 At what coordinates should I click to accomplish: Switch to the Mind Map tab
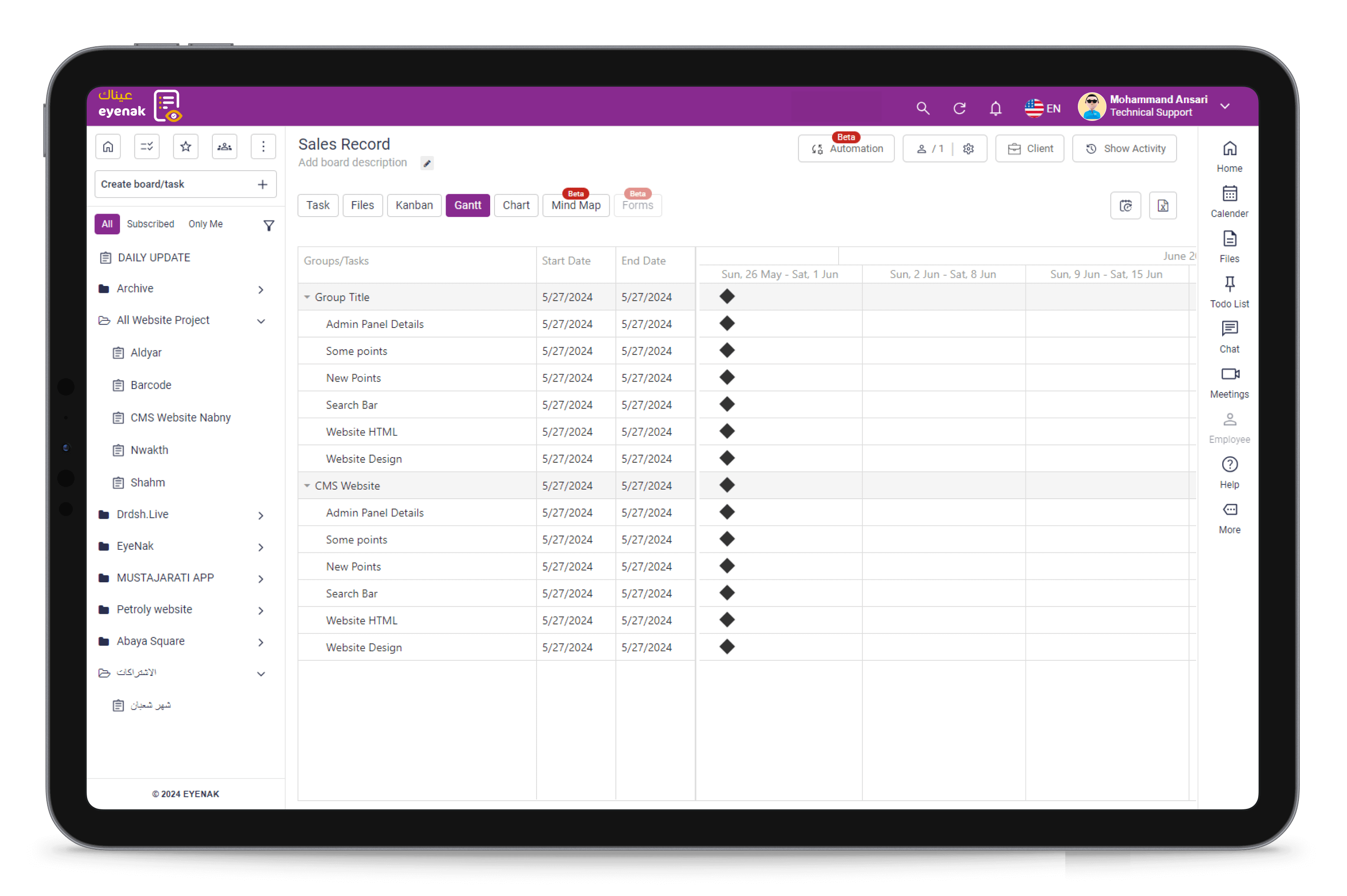click(x=576, y=205)
